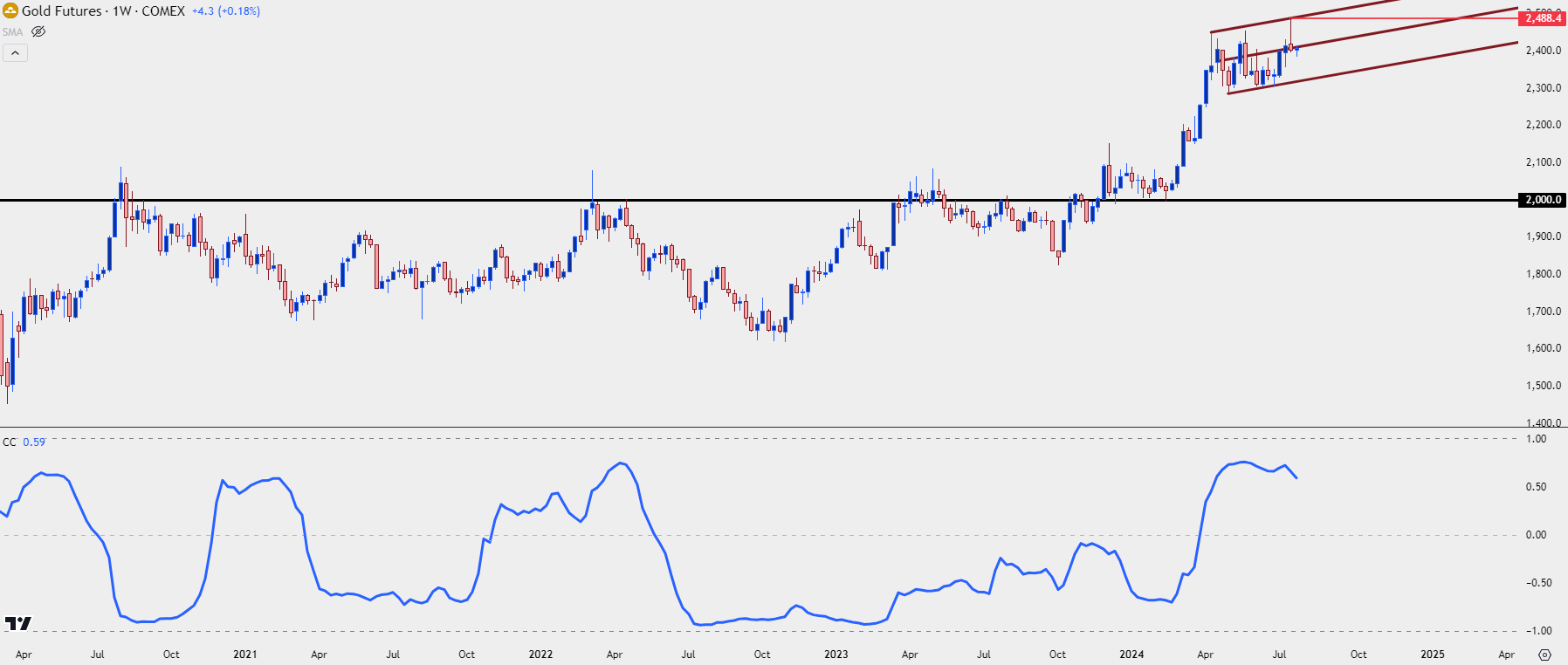Viewport: 1568px width, 665px height.
Task: Click the +4.3 (+0.18%) price change
Action: (226, 11)
